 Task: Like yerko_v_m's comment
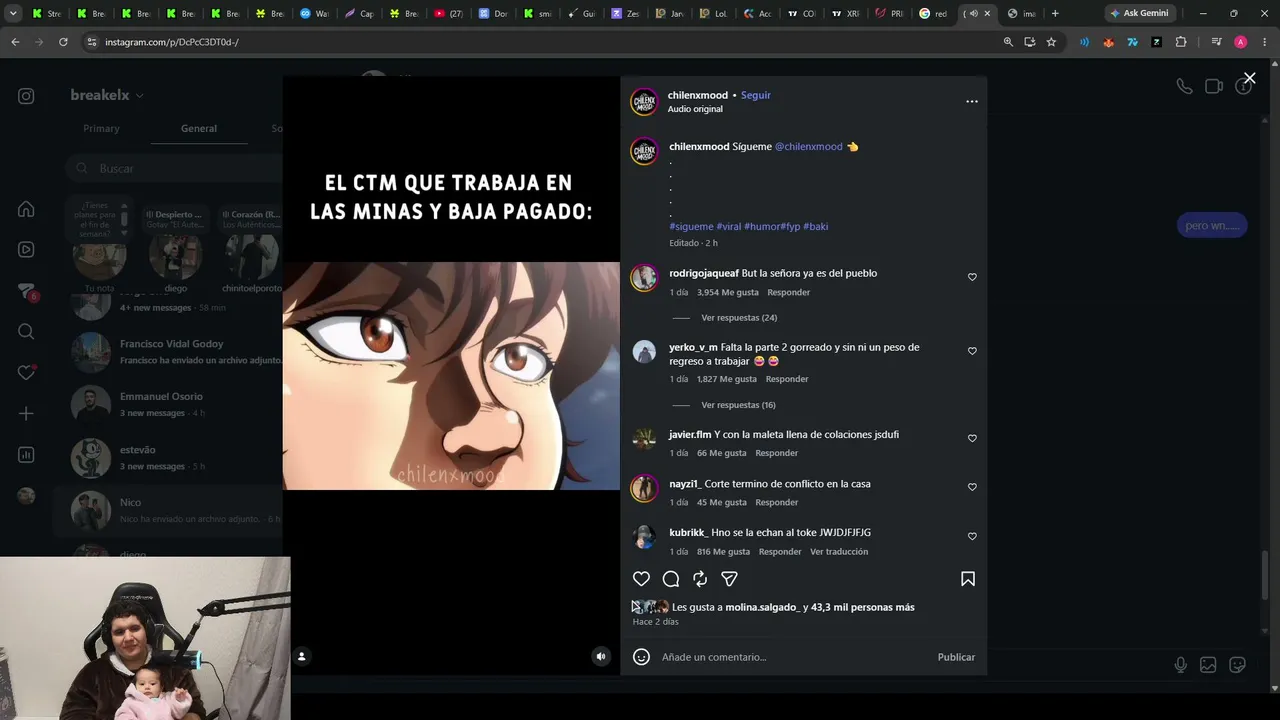click(972, 351)
